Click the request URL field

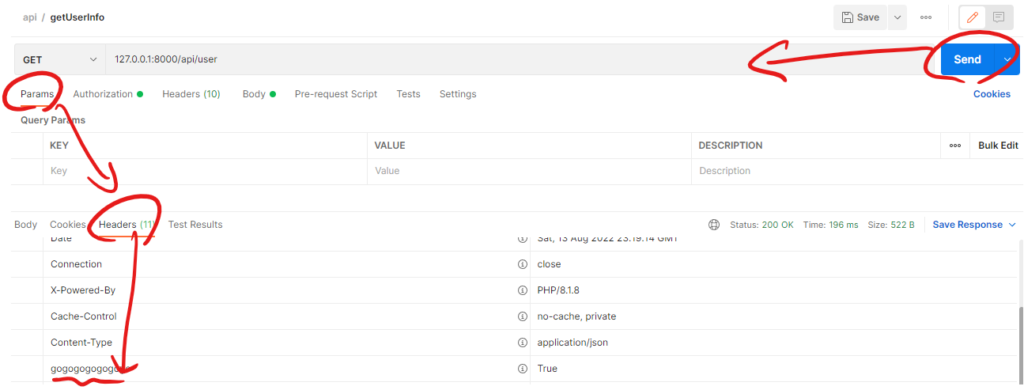pos(519,59)
